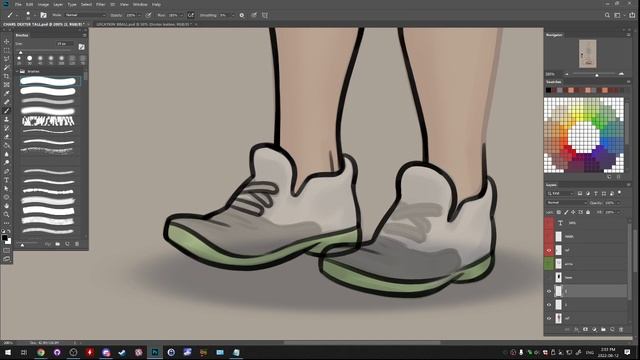The width and height of the screenshot is (640, 360).
Task: Toggle lock transparent pixels
Action: tap(559, 212)
